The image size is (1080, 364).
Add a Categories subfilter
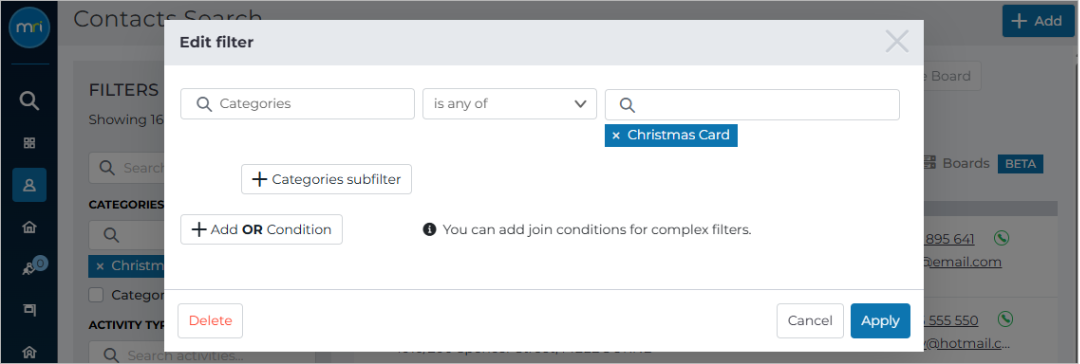click(x=326, y=179)
